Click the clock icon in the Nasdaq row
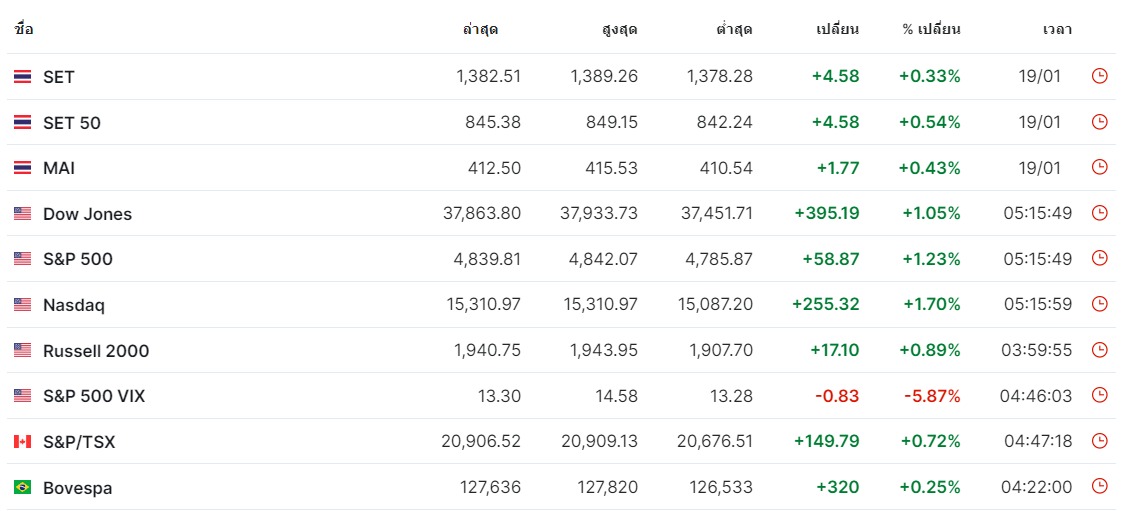 [x=1100, y=304]
